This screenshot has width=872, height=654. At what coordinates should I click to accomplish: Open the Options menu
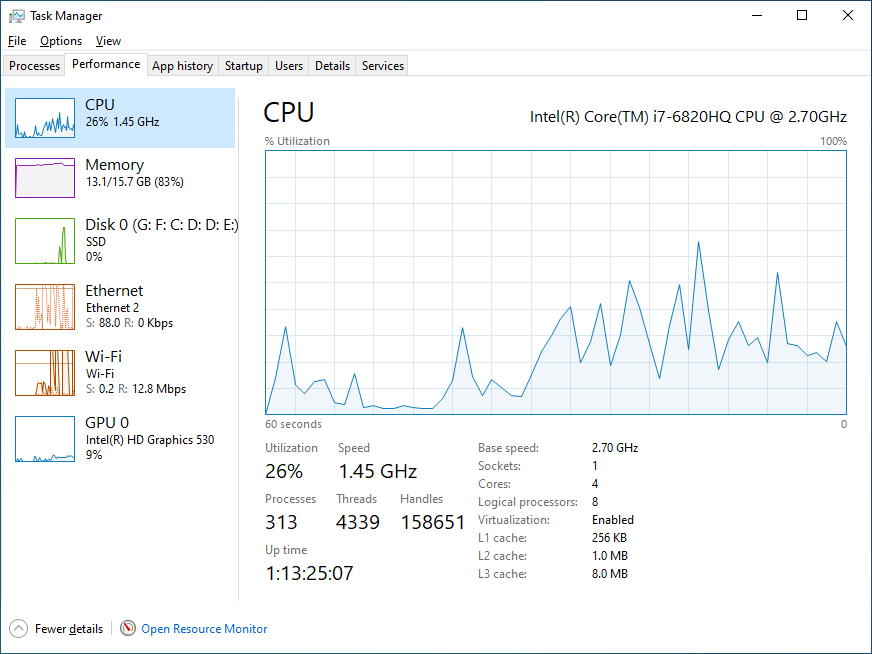pyautogui.click(x=61, y=41)
